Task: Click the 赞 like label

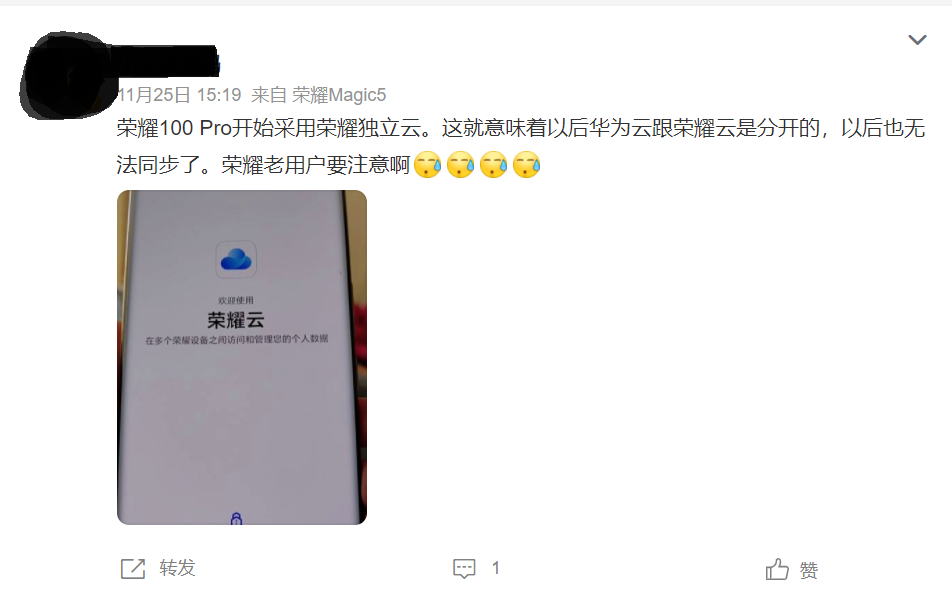Action: point(809,570)
